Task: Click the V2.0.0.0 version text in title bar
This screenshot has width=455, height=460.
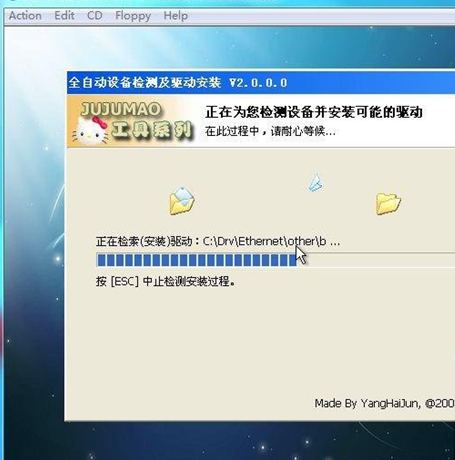Action: pyautogui.click(x=258, y=83)
